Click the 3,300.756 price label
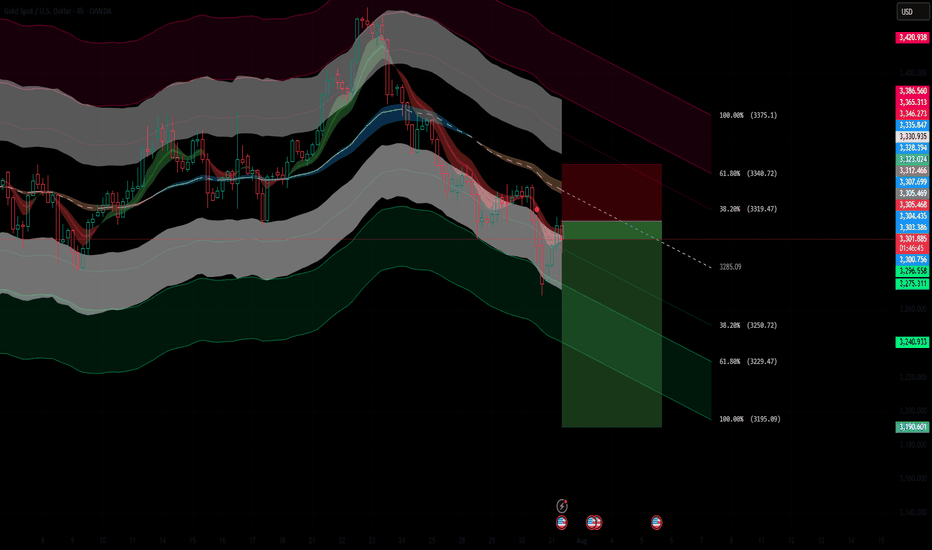The height and width of the screenshot is (550, 932). [912, 259]
